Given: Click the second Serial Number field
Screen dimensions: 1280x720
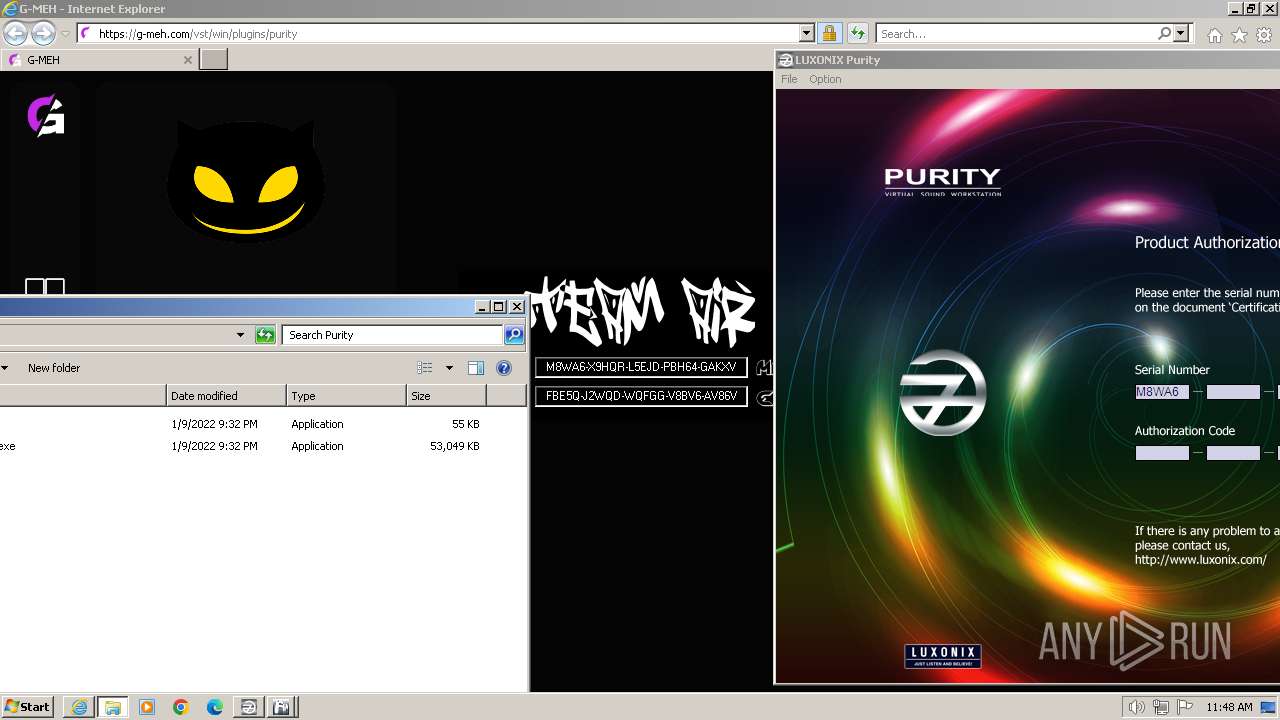Looking at the screenshot, I should point(1233,392).
